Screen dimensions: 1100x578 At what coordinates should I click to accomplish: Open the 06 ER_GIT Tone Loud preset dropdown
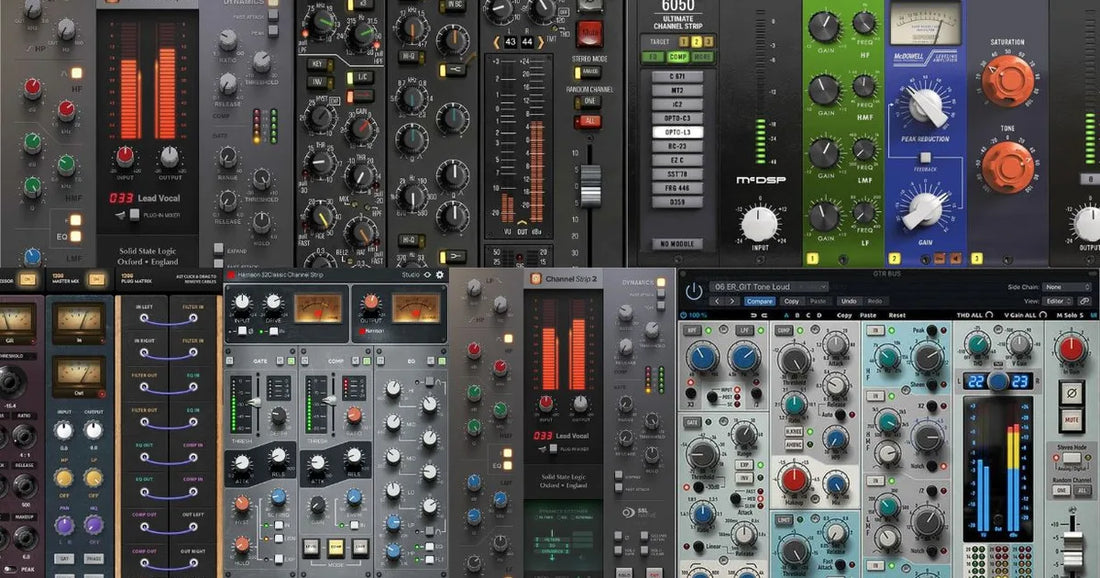click(x=770, y=286)
